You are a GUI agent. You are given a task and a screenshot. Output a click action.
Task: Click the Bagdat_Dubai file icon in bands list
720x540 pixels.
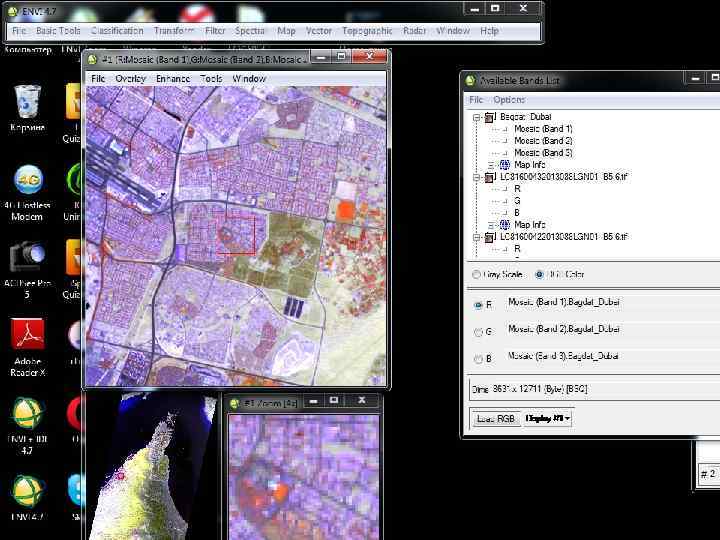click(489, 117)
